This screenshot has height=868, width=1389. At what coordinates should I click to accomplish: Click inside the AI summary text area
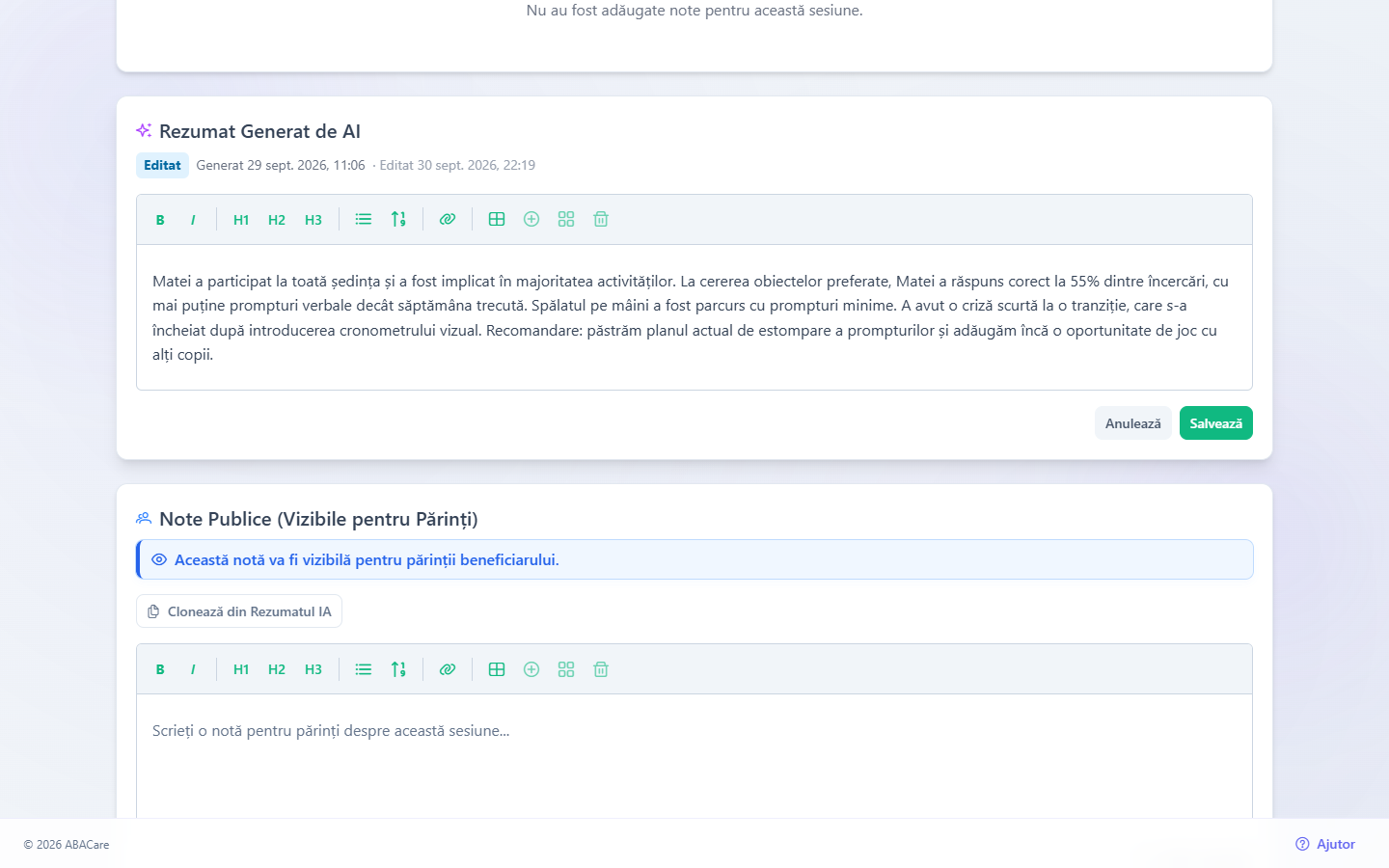point(694,317)
